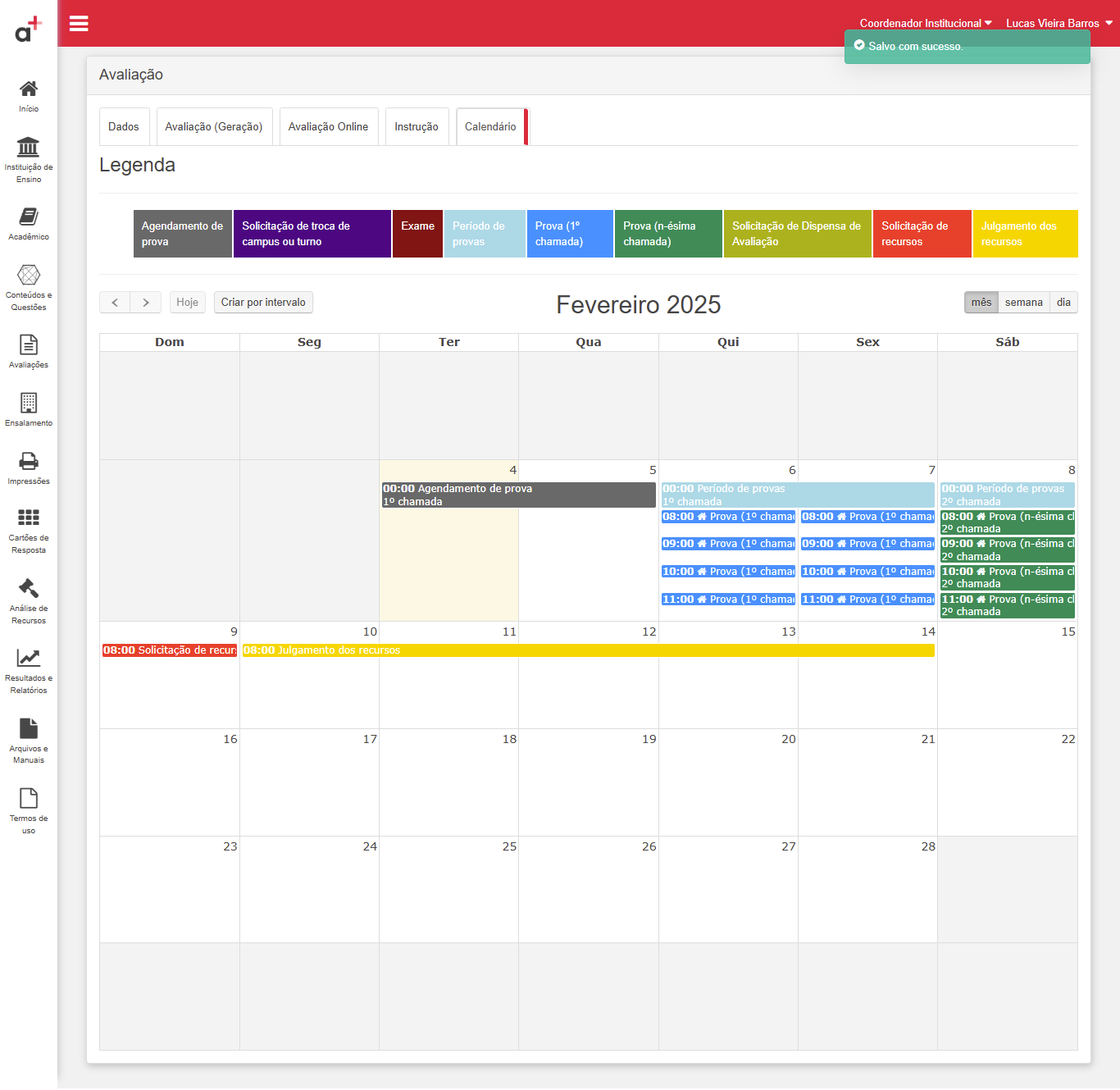Click Julgamento dos recursos legend swatch
This screenshot has height=1090, width=1120.
tap(1026, 234)
